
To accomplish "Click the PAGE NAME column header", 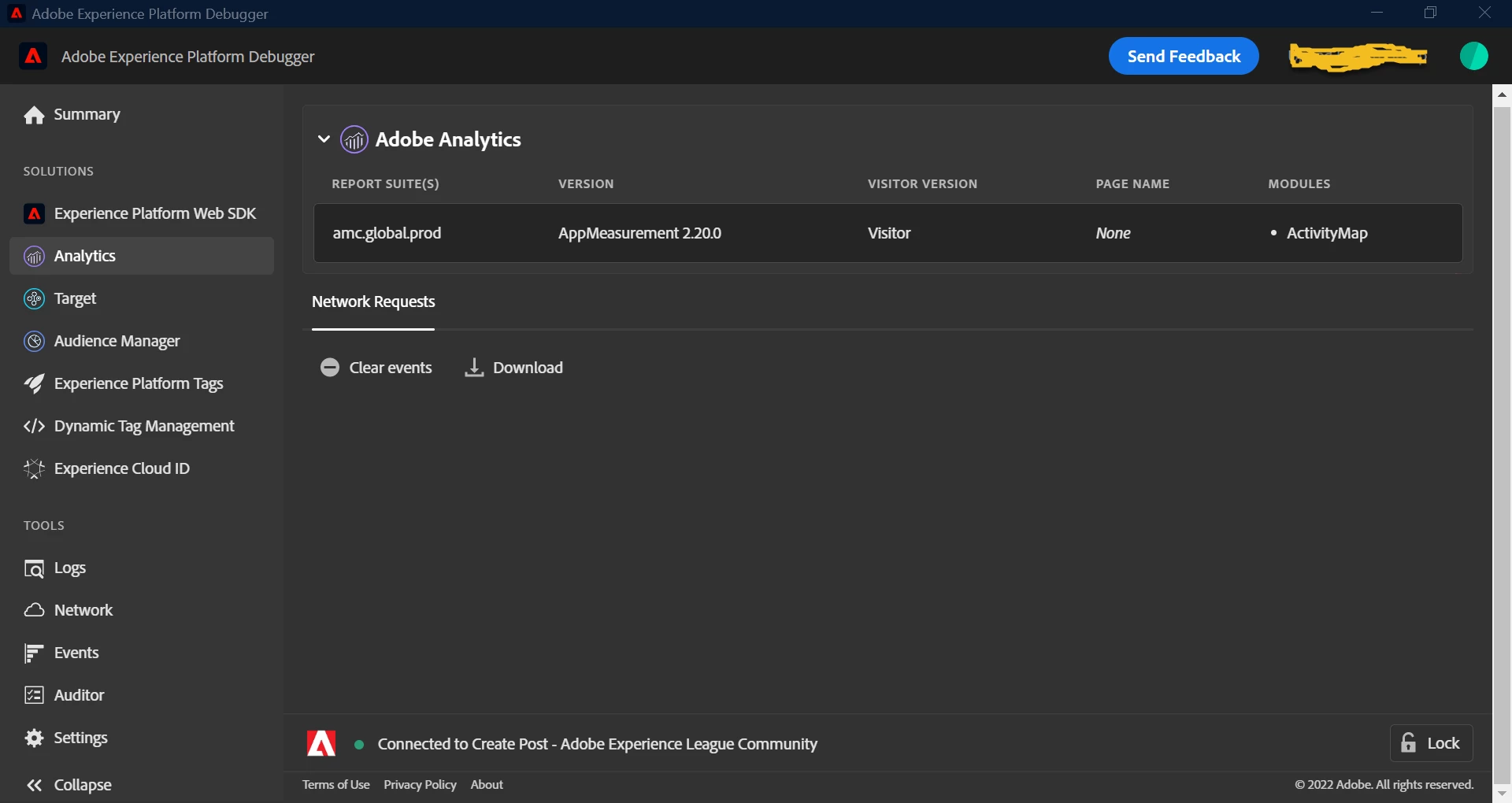I will (x=1132, y=183).
